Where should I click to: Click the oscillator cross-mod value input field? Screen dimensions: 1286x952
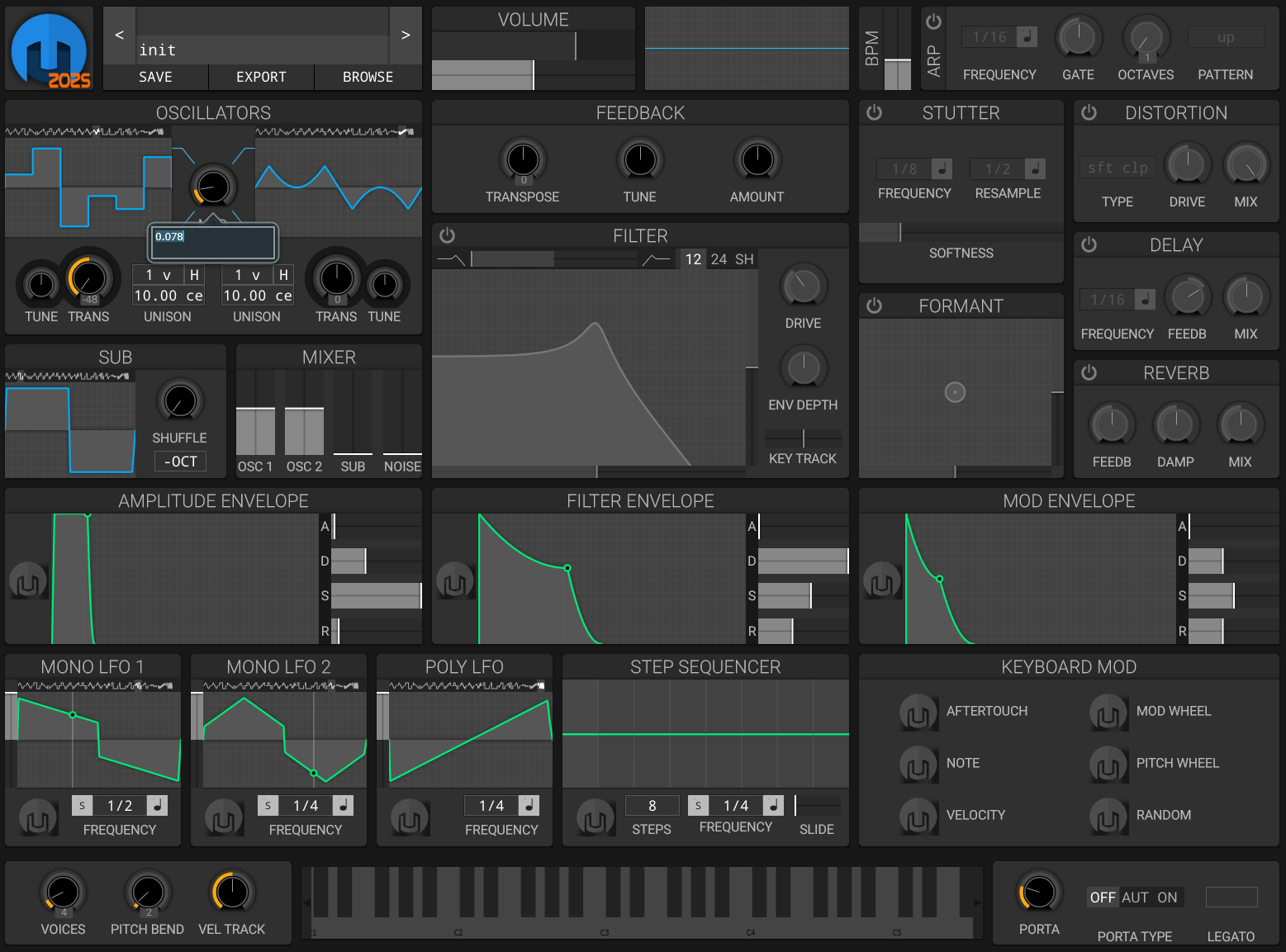pos(212,242)
